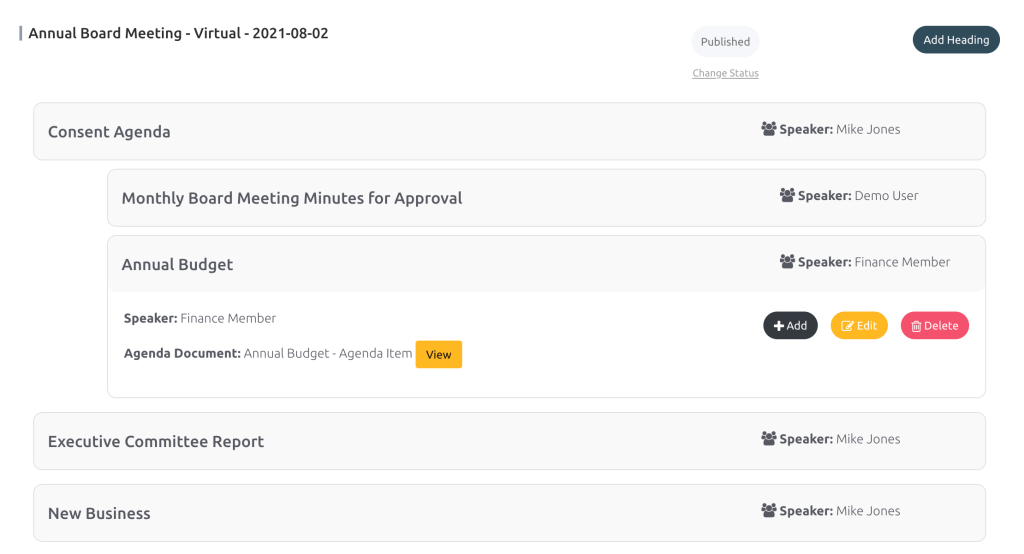1024x554 pixels.
Task: Click speaker icon beside Demo User
Action: click(x=787, y=196)
